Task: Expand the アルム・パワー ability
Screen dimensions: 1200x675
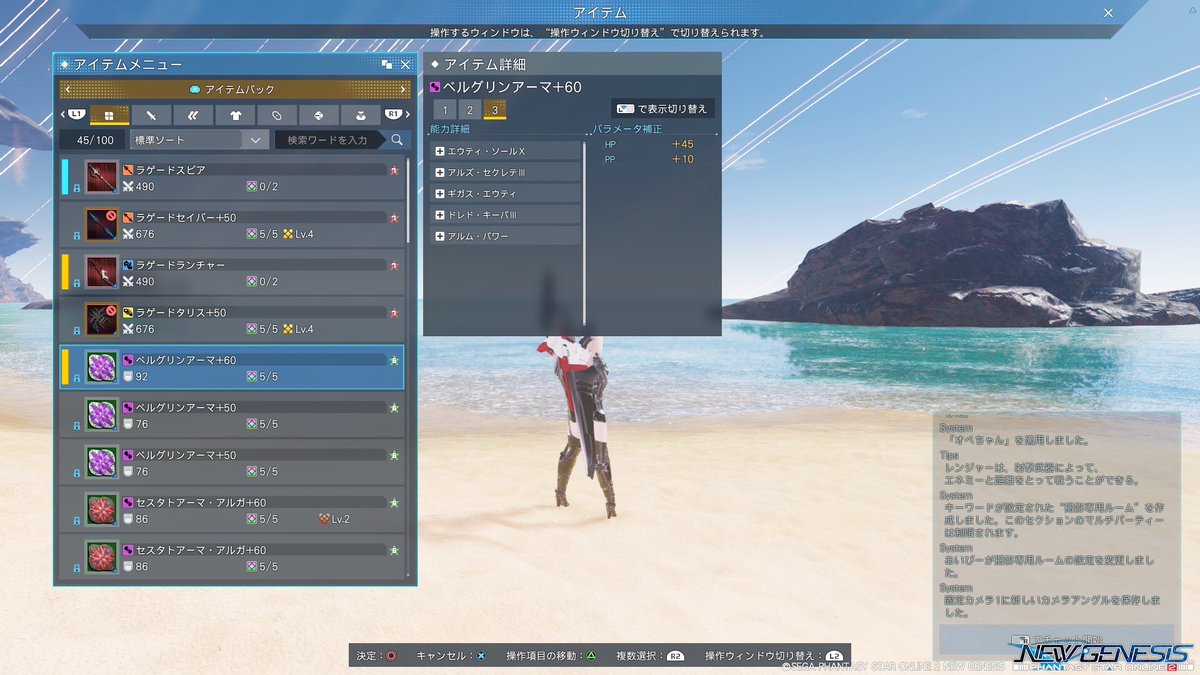Action: click(506, 236)
